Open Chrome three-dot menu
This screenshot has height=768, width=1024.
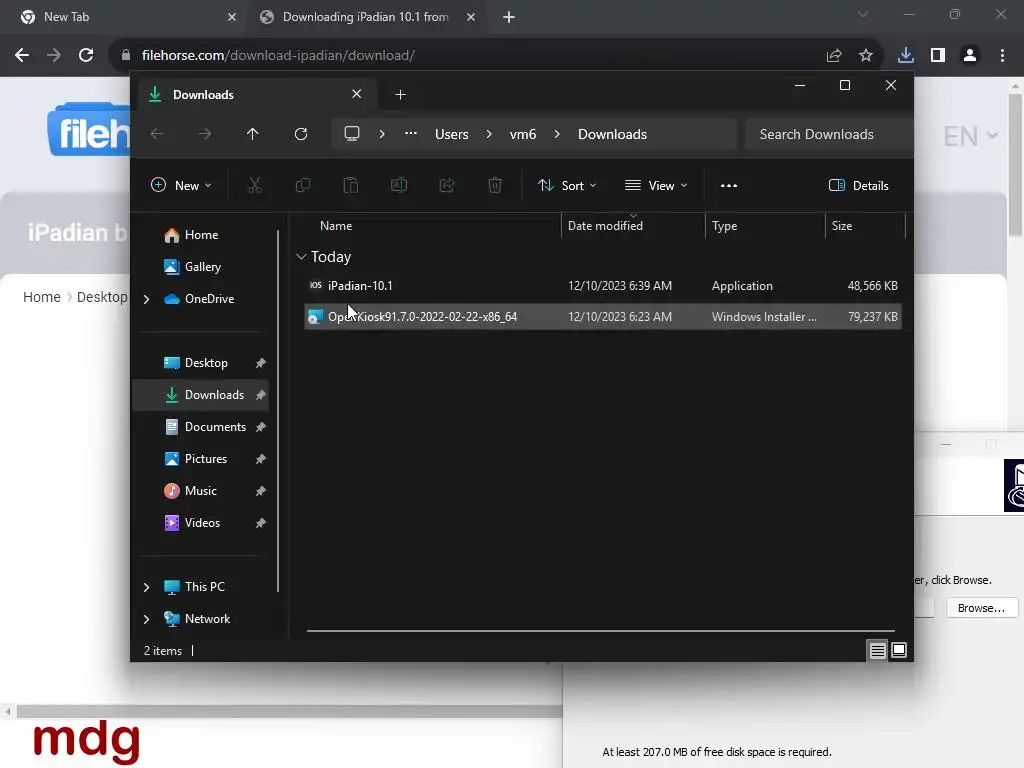(1002, 56)
